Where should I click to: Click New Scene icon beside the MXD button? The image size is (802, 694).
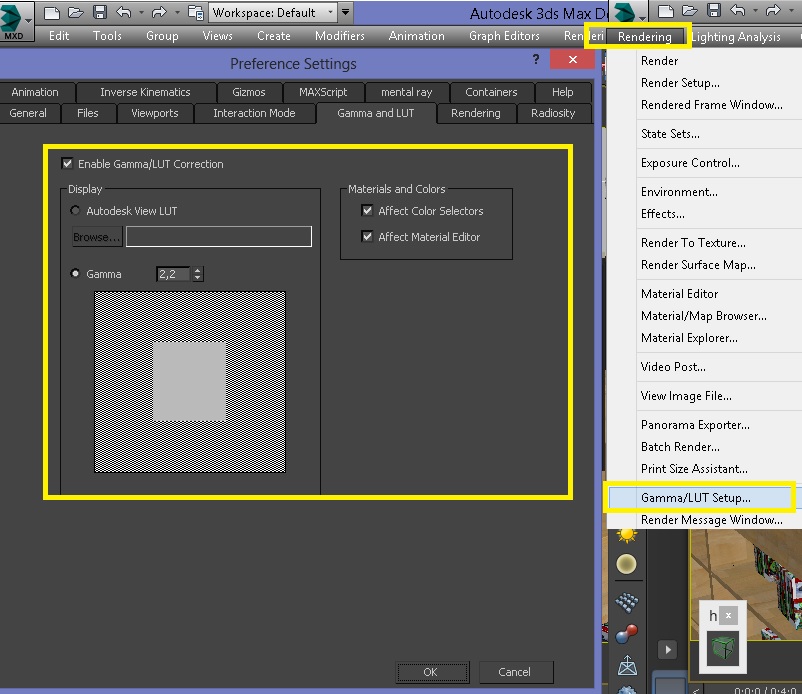click(52, 13)
